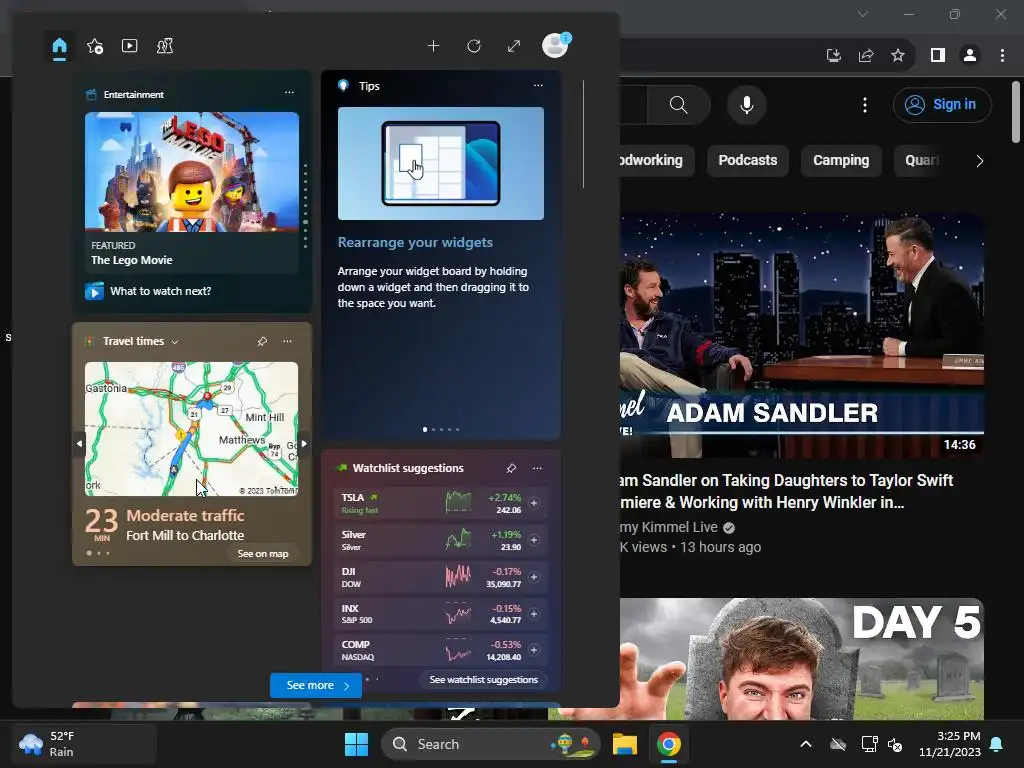Image resolution: width=1024 pixels, height=768 pixels.
Task: Open the widgets Home tab
Action: coord(59,46)
